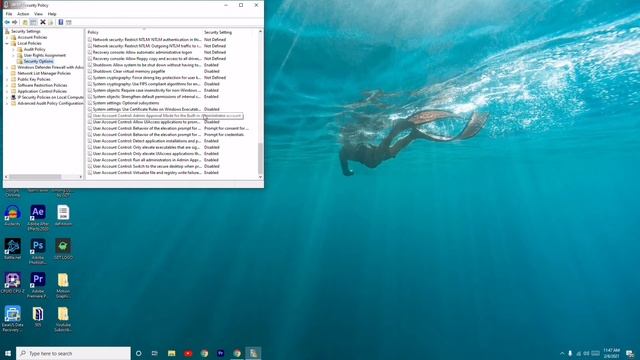Select Network List Manager Policies in the tree

44,73
